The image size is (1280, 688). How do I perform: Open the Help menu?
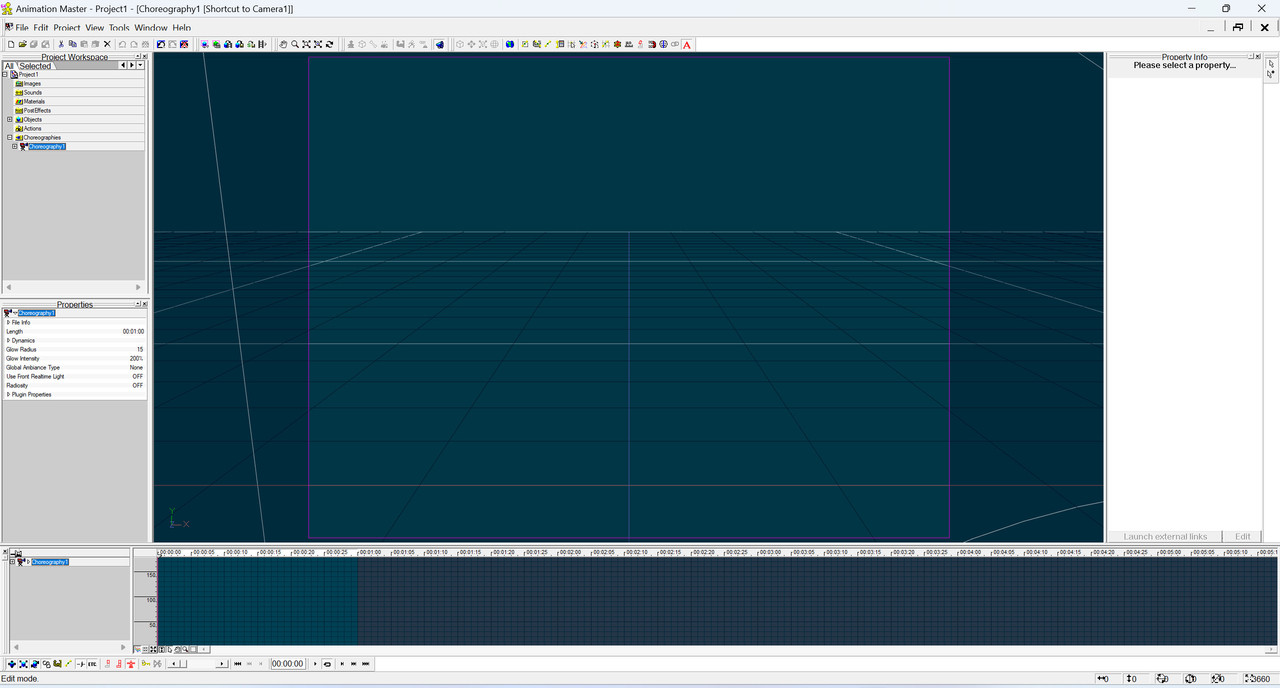(181, 28)
